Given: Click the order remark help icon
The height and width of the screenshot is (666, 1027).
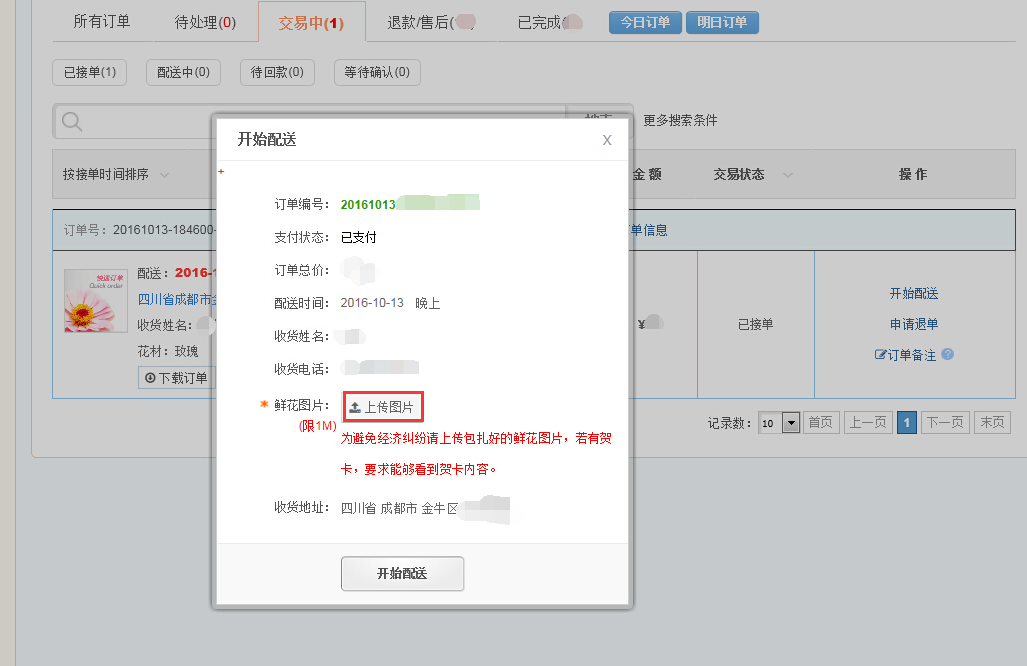Looking at the screenshot, I should [947, 355].
